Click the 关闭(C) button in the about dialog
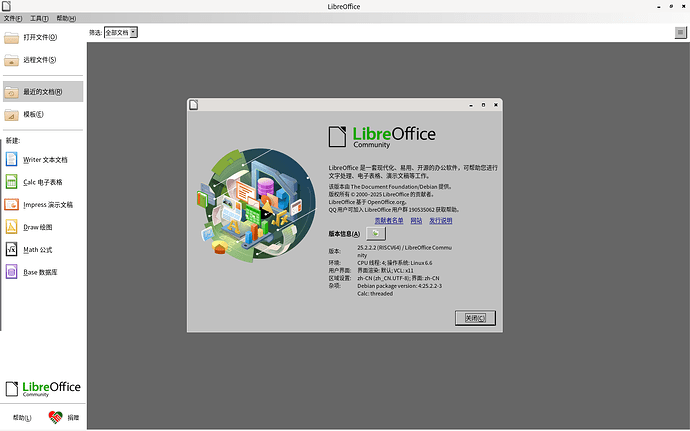 [475, 318]
